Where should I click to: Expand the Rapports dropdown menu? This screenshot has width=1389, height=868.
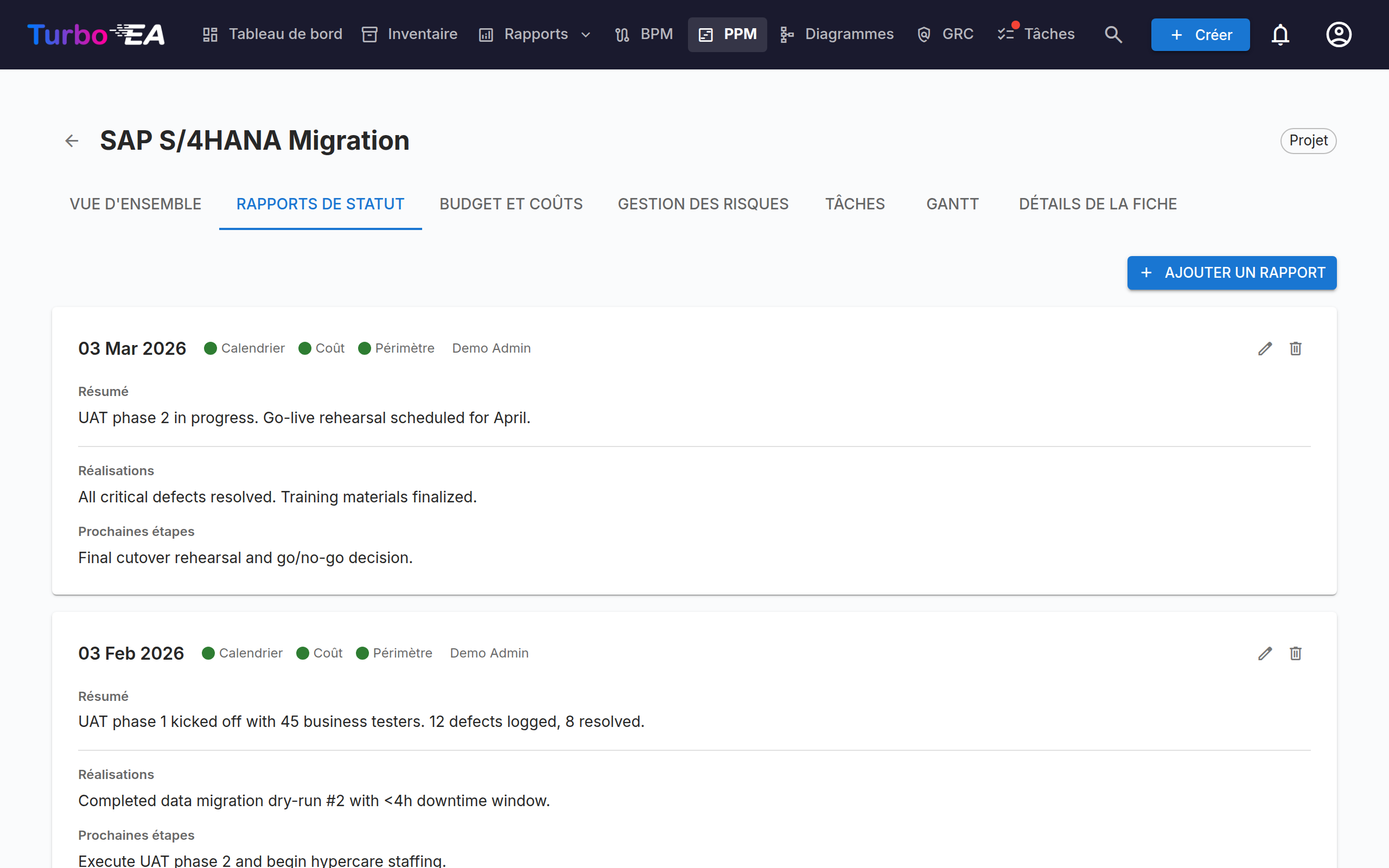point(536,34)
